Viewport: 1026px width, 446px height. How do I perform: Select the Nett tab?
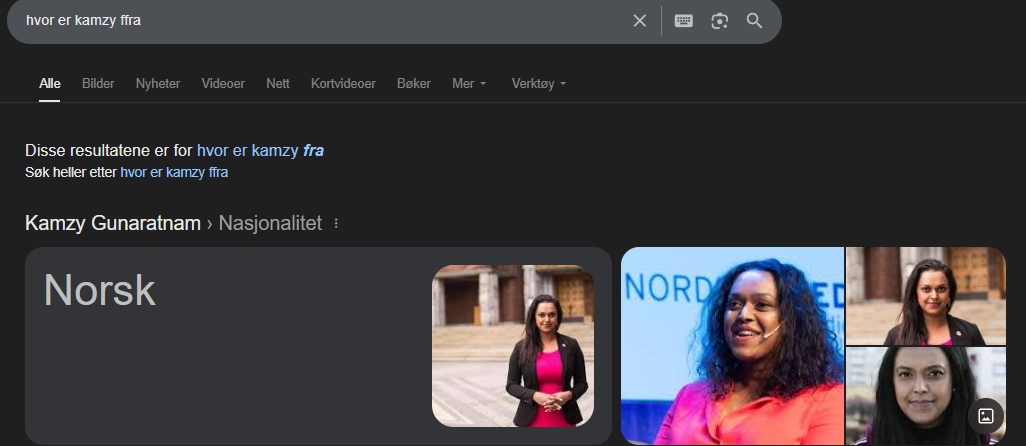pos(278,84)
